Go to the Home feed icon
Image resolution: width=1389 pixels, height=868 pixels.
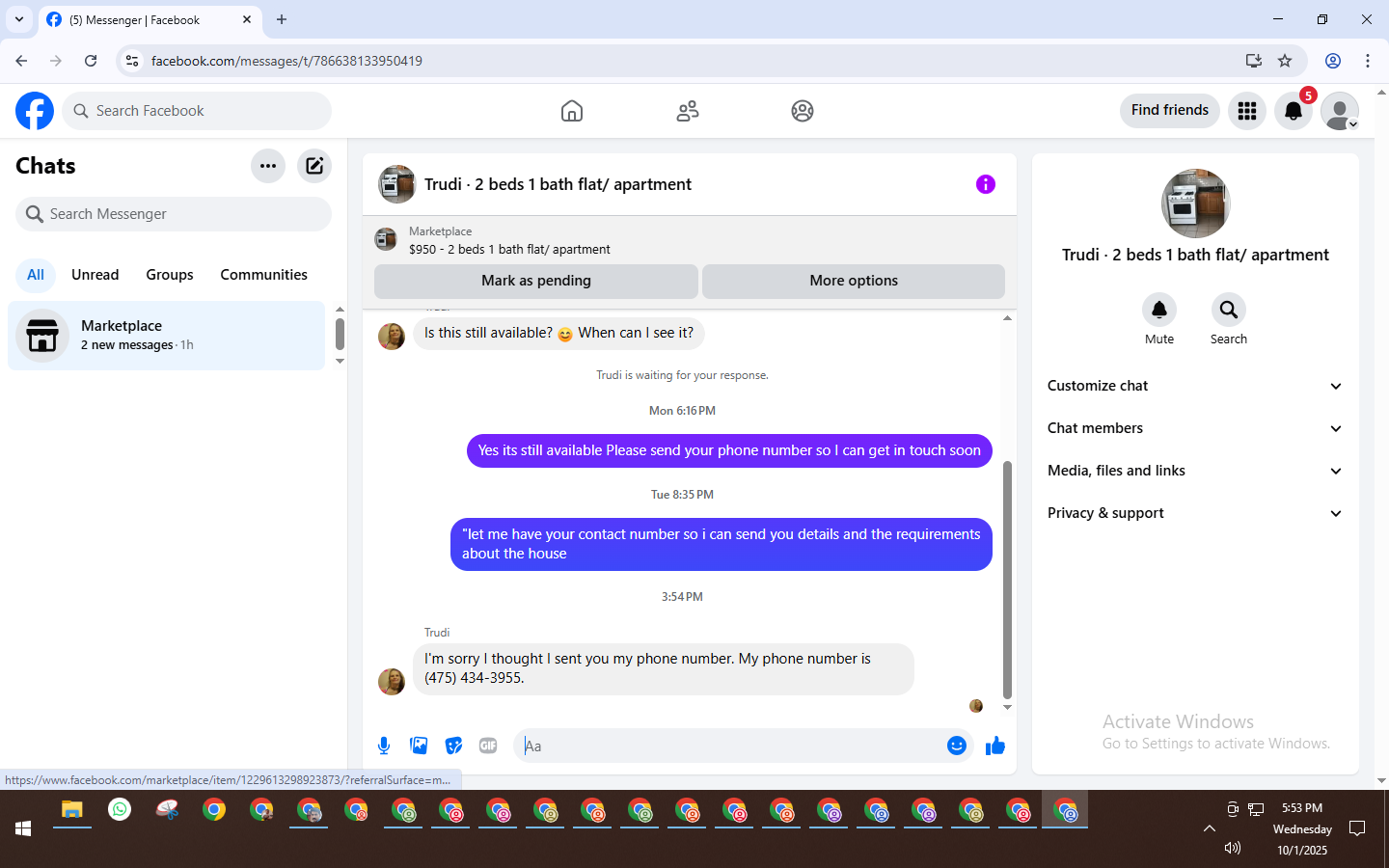coord(572,111)
